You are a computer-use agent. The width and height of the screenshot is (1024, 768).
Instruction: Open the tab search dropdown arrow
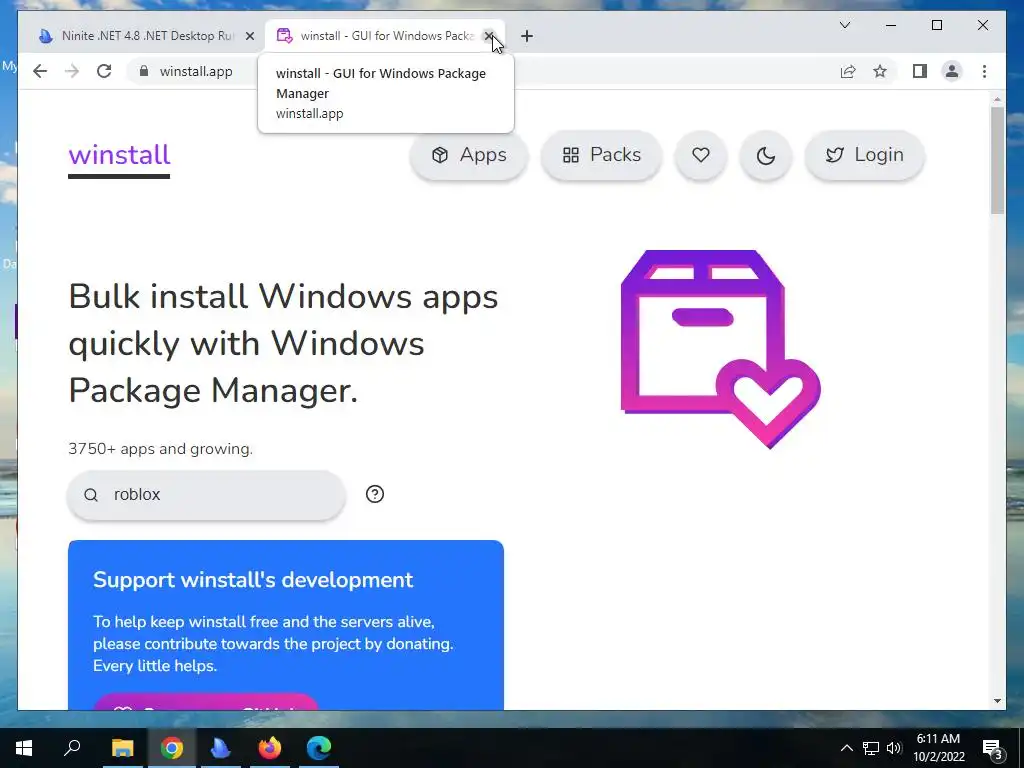pos(845,25)
